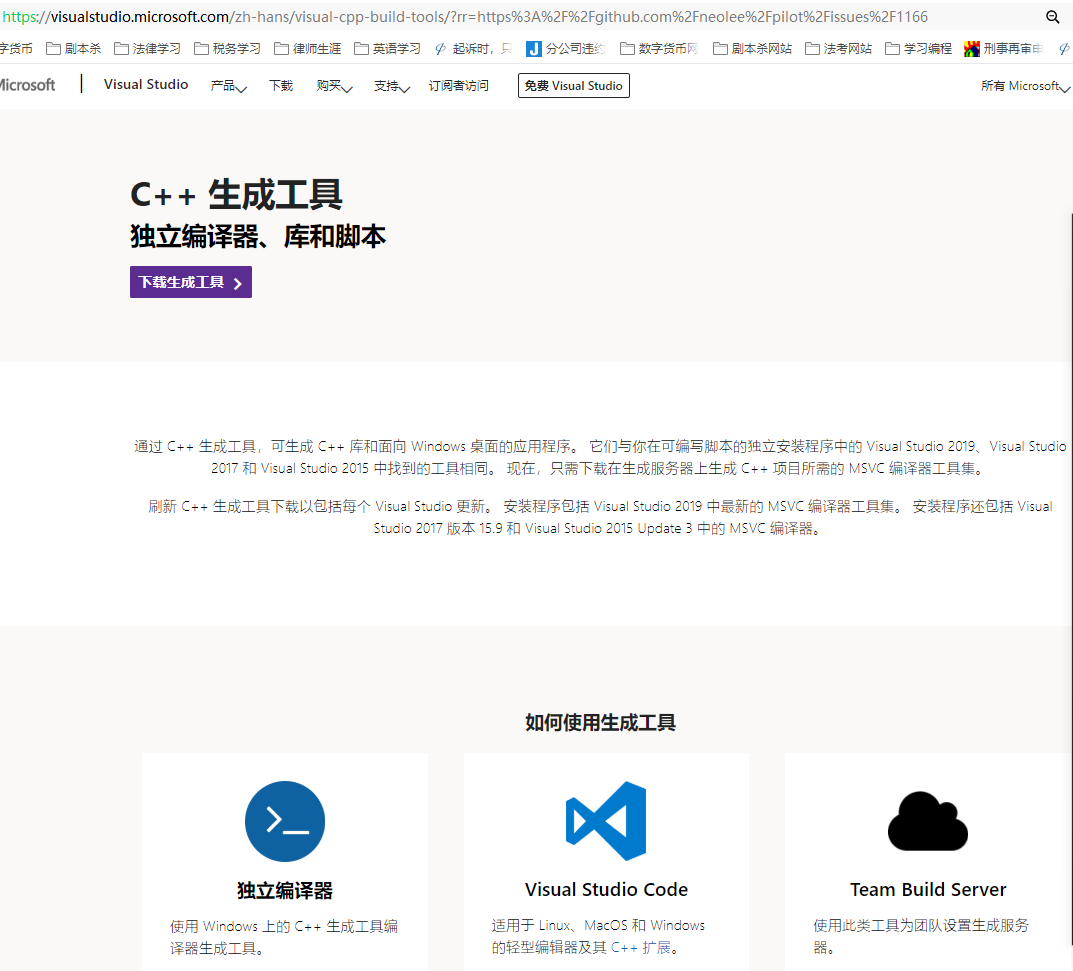
Task: Open the 英语学习 bookmark folder
Action: [x=387, y=49]
